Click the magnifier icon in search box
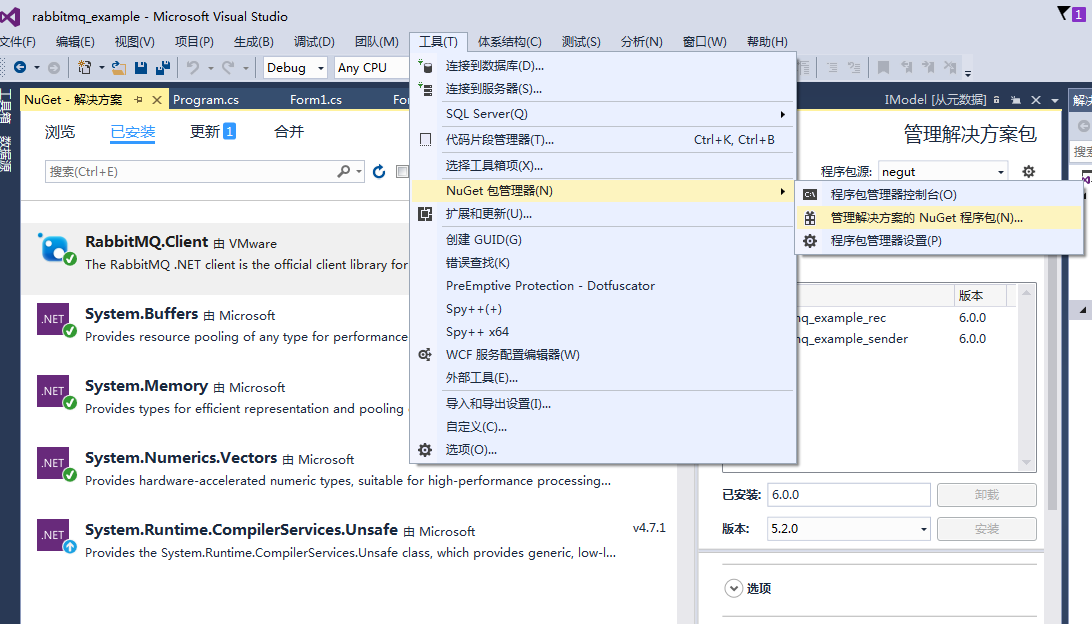Viewport: 1092px width, 624px height. click(x=343, y=171)
